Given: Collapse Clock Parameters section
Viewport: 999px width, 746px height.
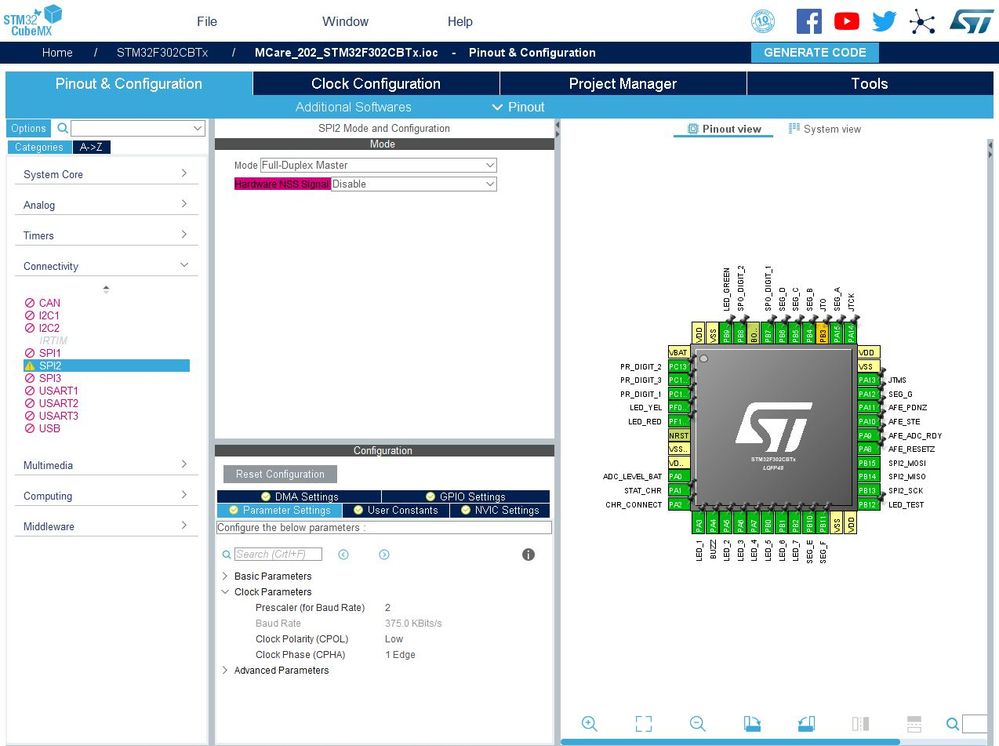Looking at the screenshot, I should [225, 592].
